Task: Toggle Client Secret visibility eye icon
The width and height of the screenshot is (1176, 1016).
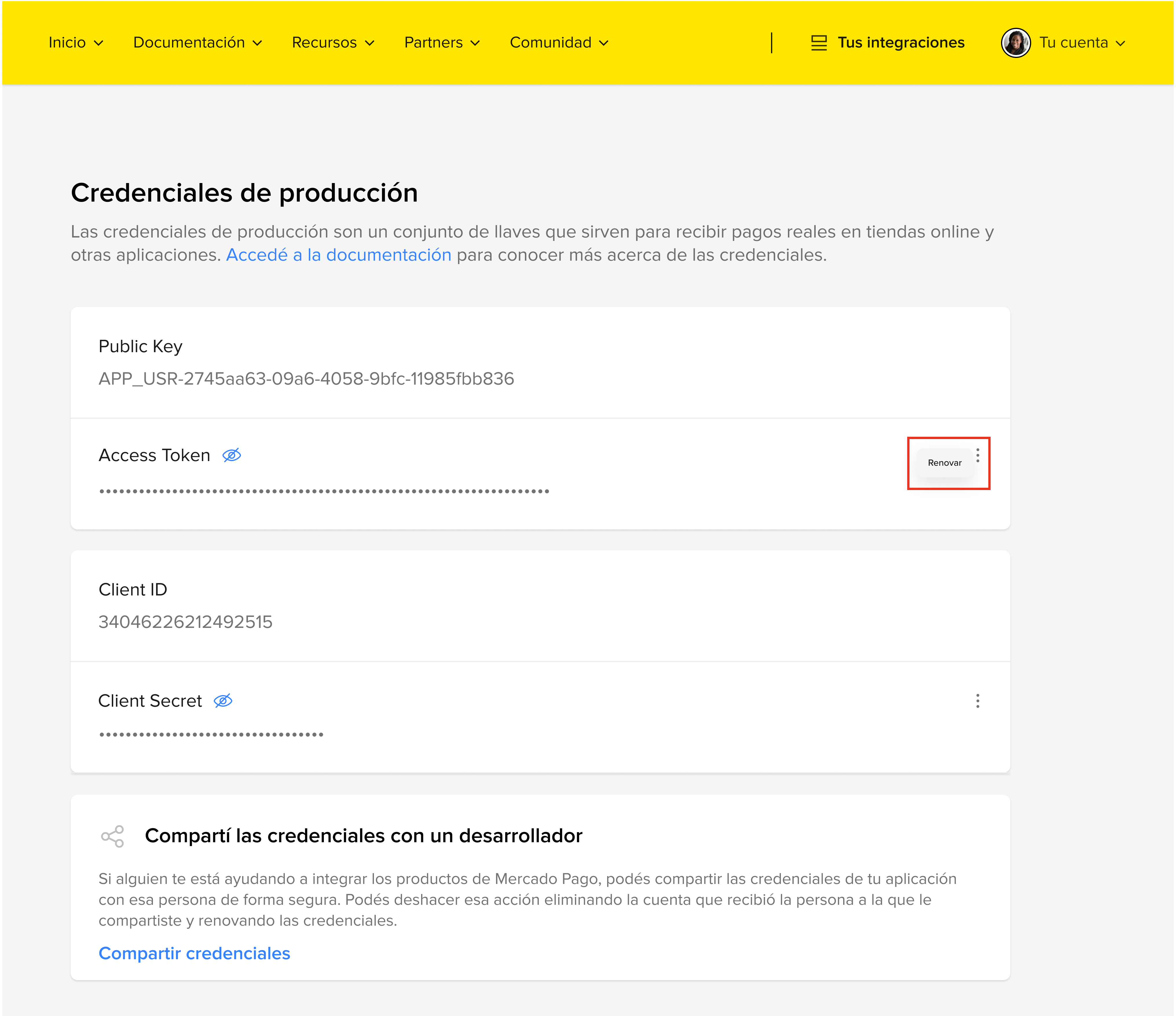Action: point(223,701)
